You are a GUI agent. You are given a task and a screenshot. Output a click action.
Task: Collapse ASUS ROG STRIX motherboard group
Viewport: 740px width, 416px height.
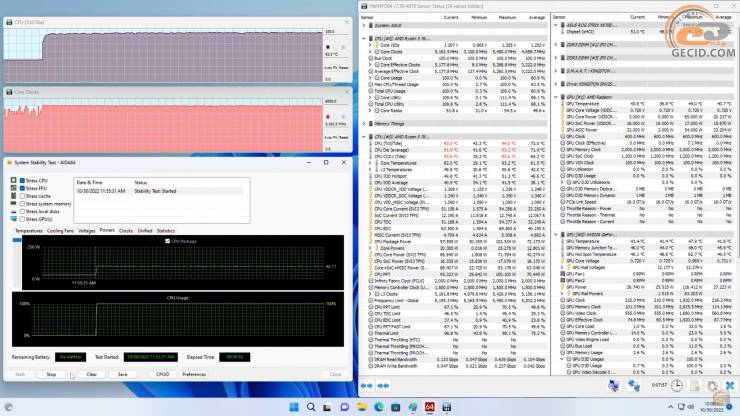[x=556, y=25]
